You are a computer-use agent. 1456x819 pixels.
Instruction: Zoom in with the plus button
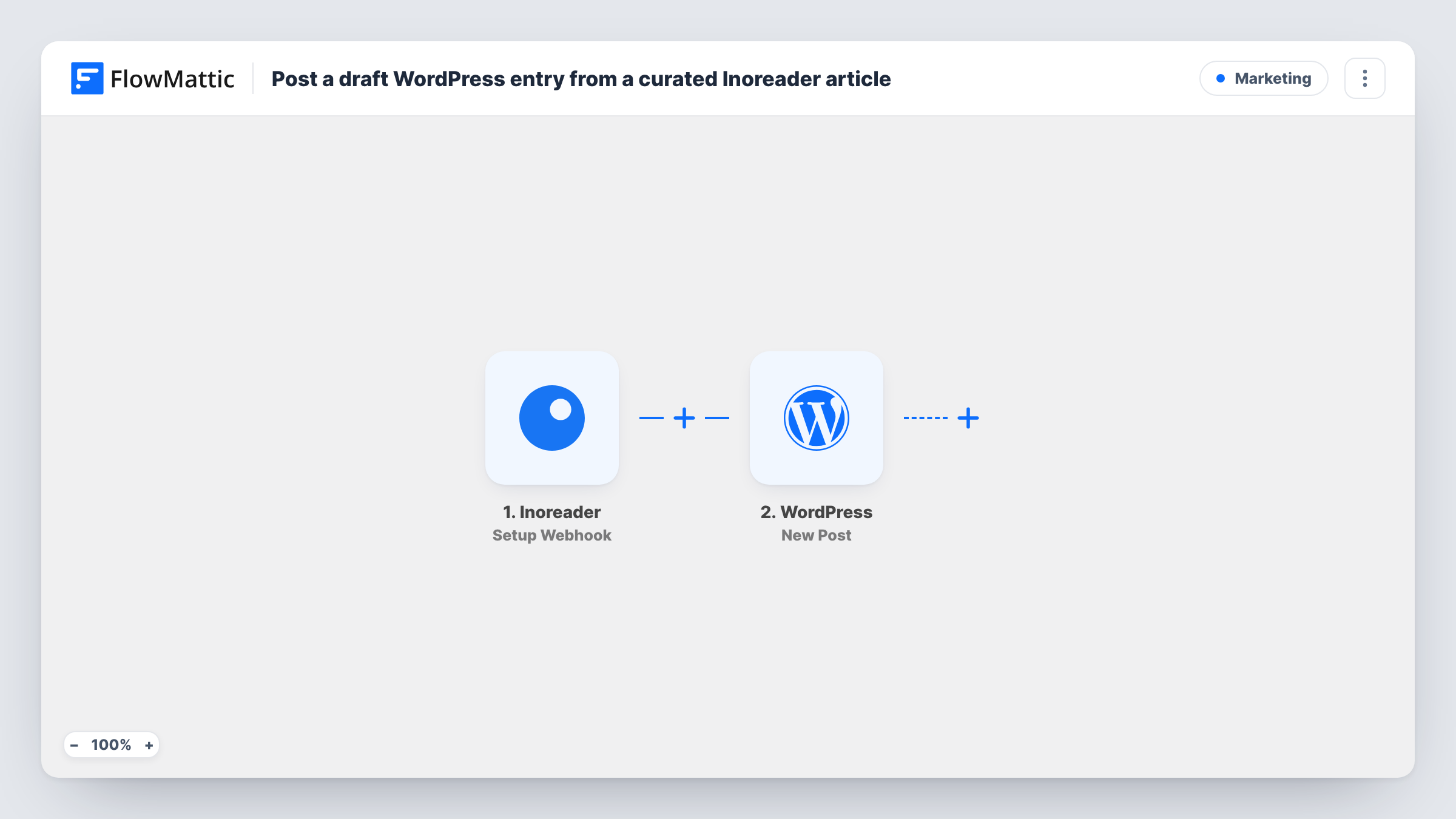(x=149, y=745)
